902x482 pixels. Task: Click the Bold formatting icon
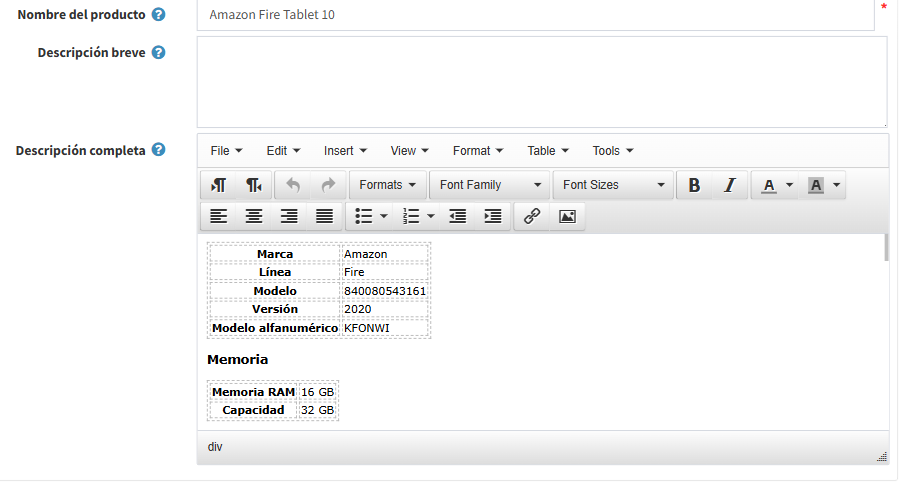tap(694, 185)
